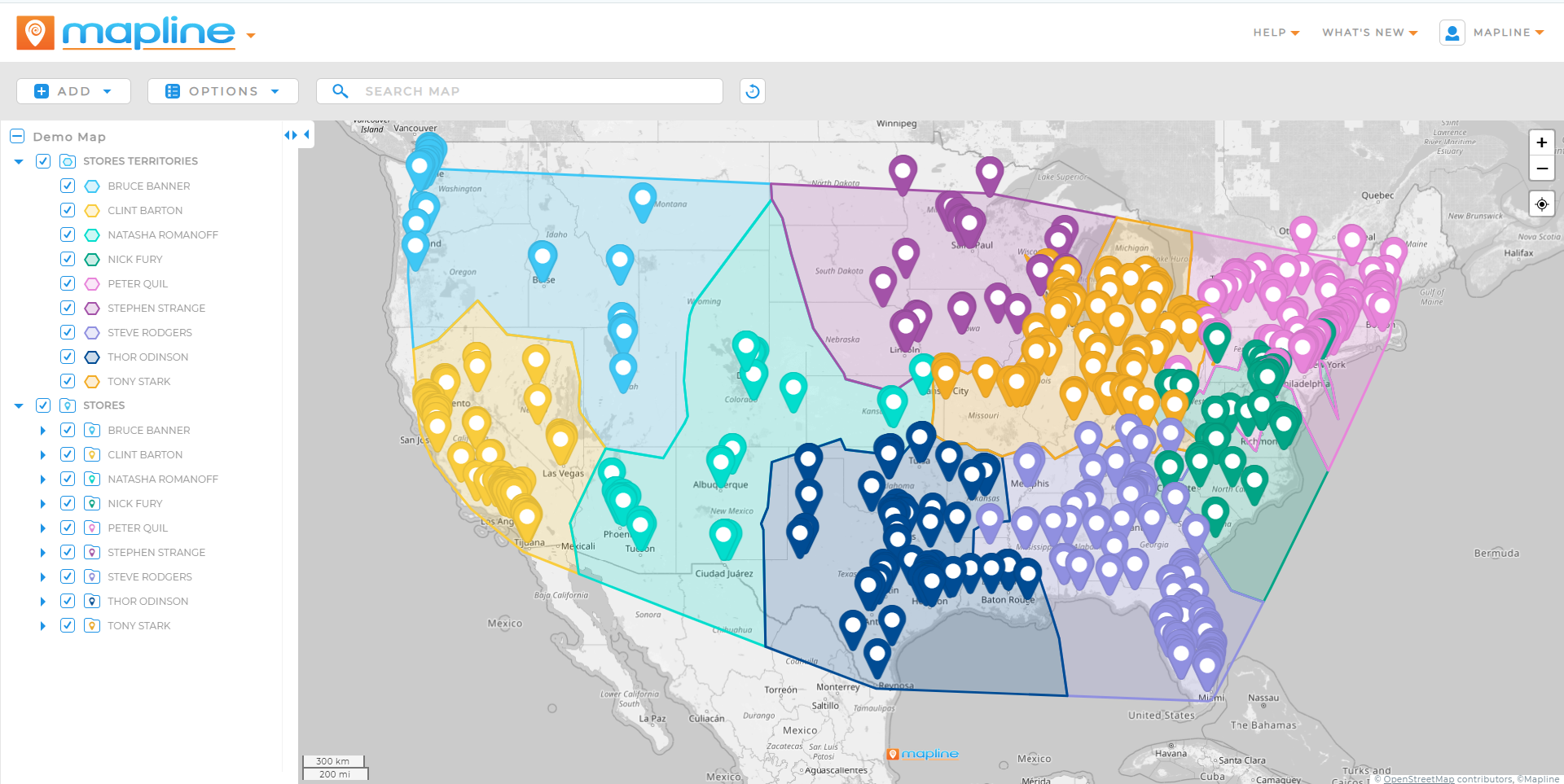This screenshot has width=1564, height=784.
Task: Zoom in with the plus button
Action: tap(1541, 142)
